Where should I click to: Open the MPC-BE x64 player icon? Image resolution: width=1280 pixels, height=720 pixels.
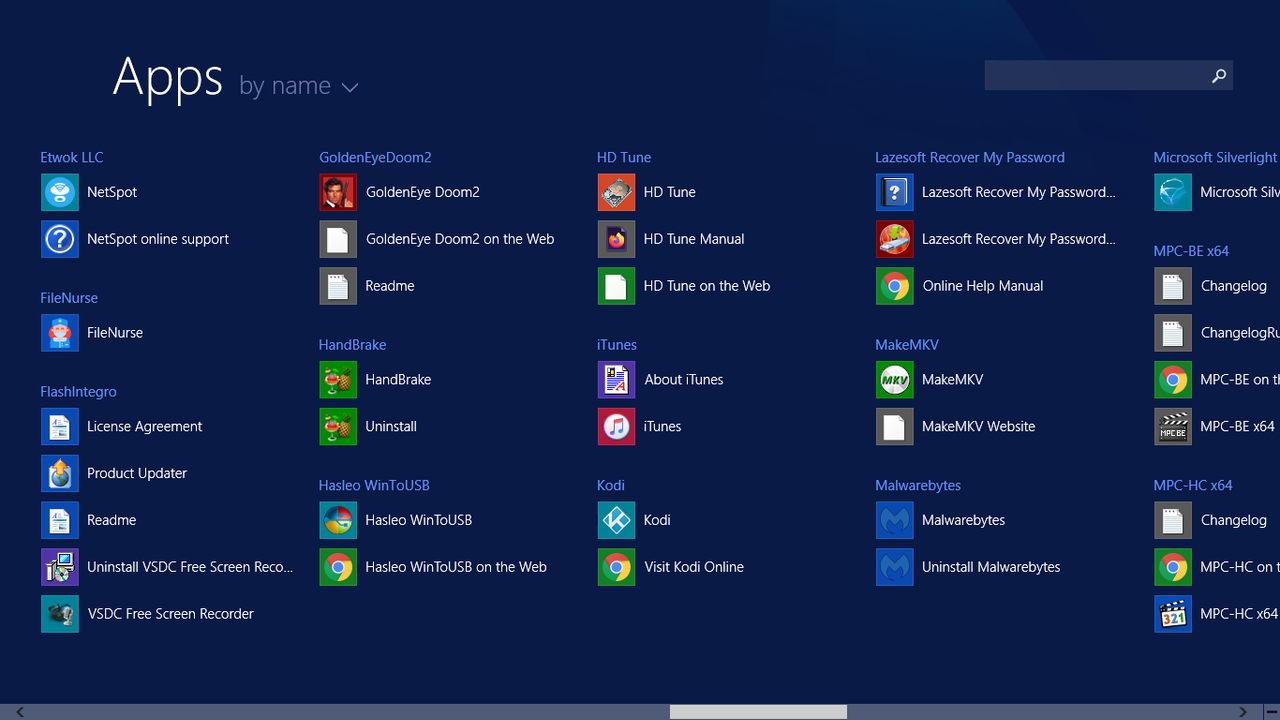1172,427
